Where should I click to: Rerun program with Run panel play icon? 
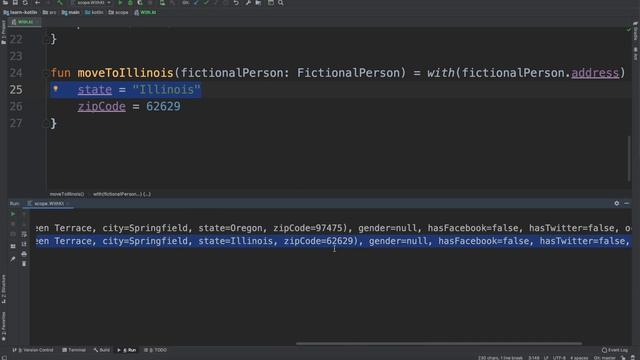(13, 214)
